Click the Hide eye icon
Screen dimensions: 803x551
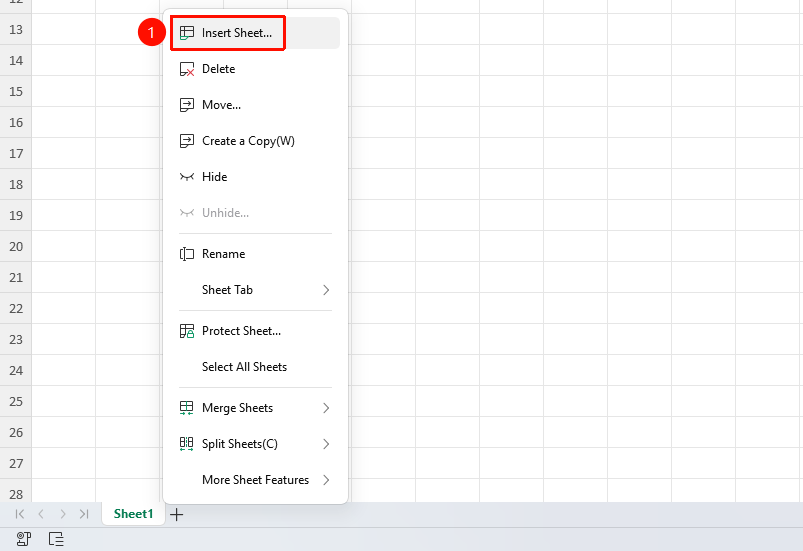coord(187,177)
